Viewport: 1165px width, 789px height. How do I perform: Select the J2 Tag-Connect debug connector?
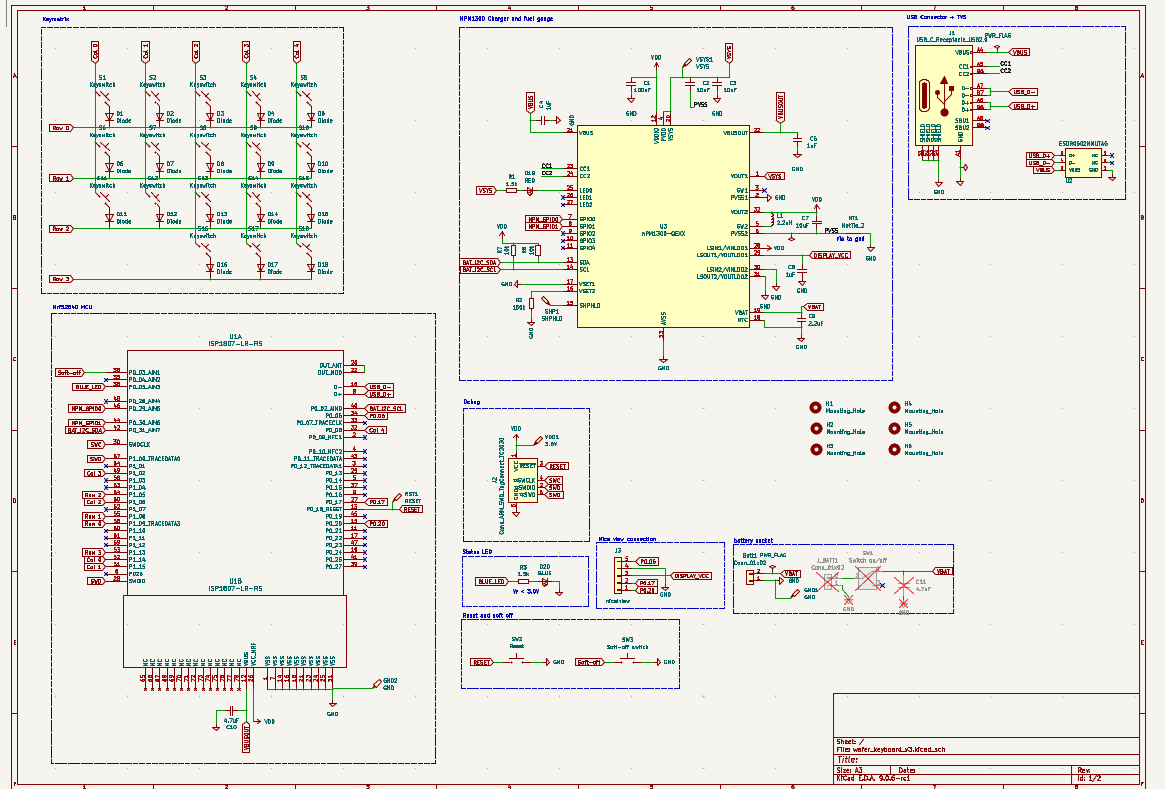pos(526,480)
